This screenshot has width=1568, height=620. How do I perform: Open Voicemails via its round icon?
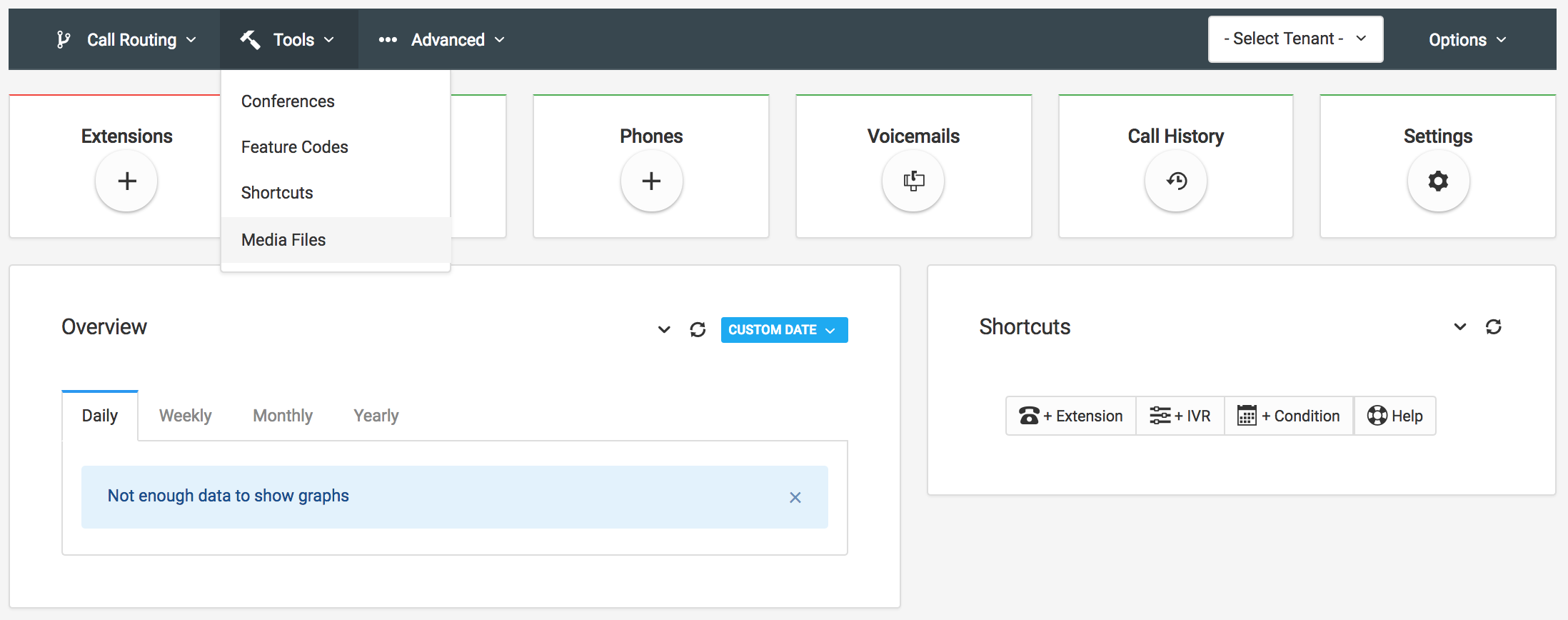(x=913, y=181)
